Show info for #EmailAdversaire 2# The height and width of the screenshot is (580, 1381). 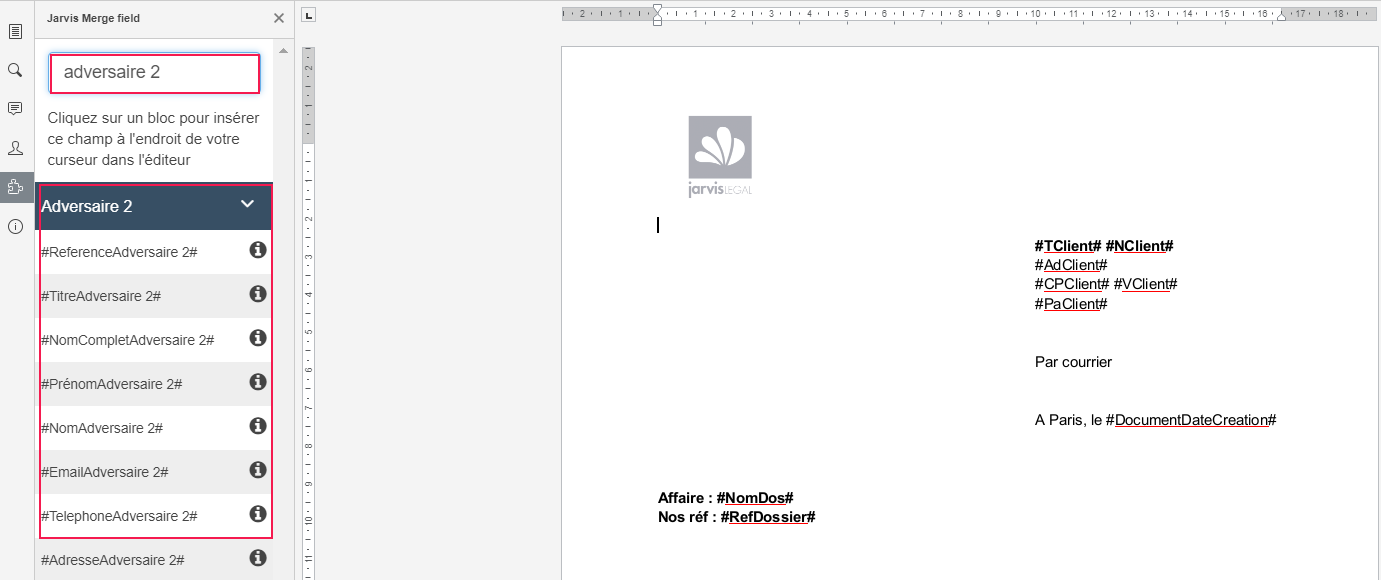(x=257, y=470)
